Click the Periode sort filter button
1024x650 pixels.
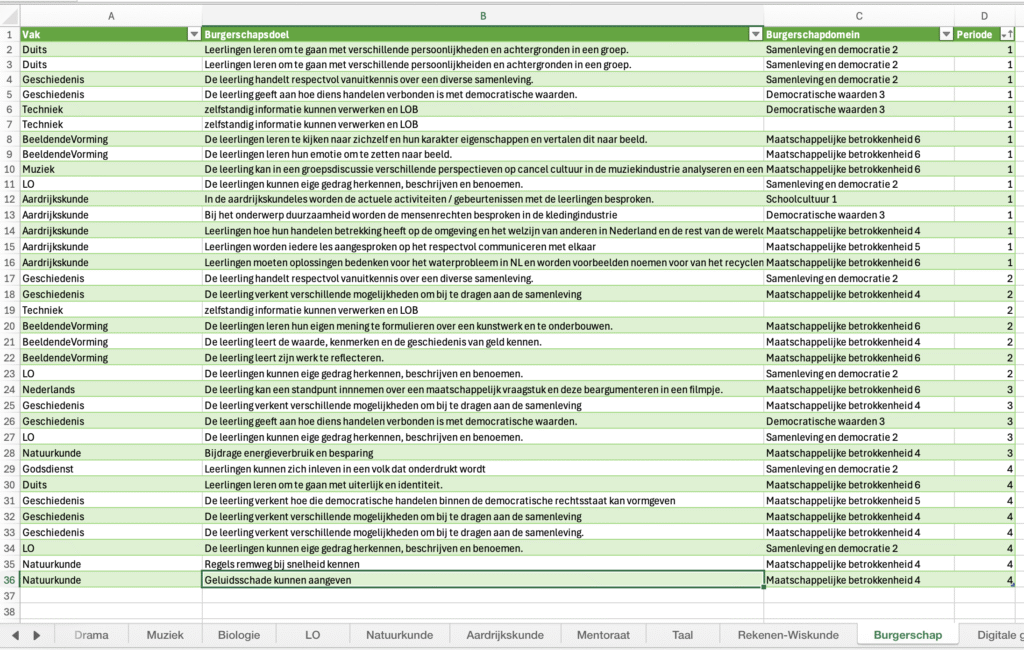point(1006,34)
